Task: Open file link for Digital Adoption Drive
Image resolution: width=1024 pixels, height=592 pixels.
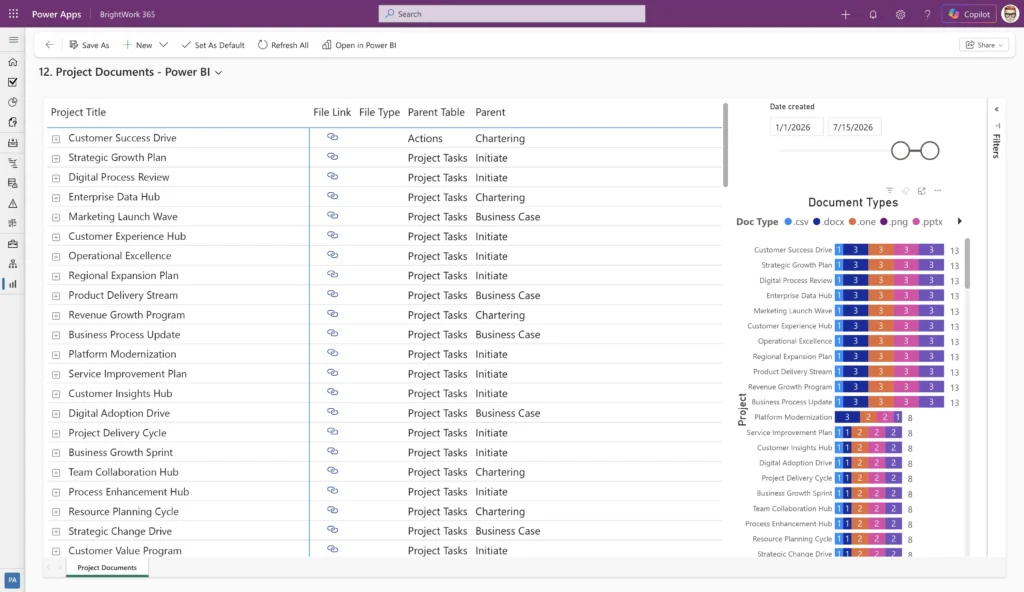Action: click(x=332, y=412)
